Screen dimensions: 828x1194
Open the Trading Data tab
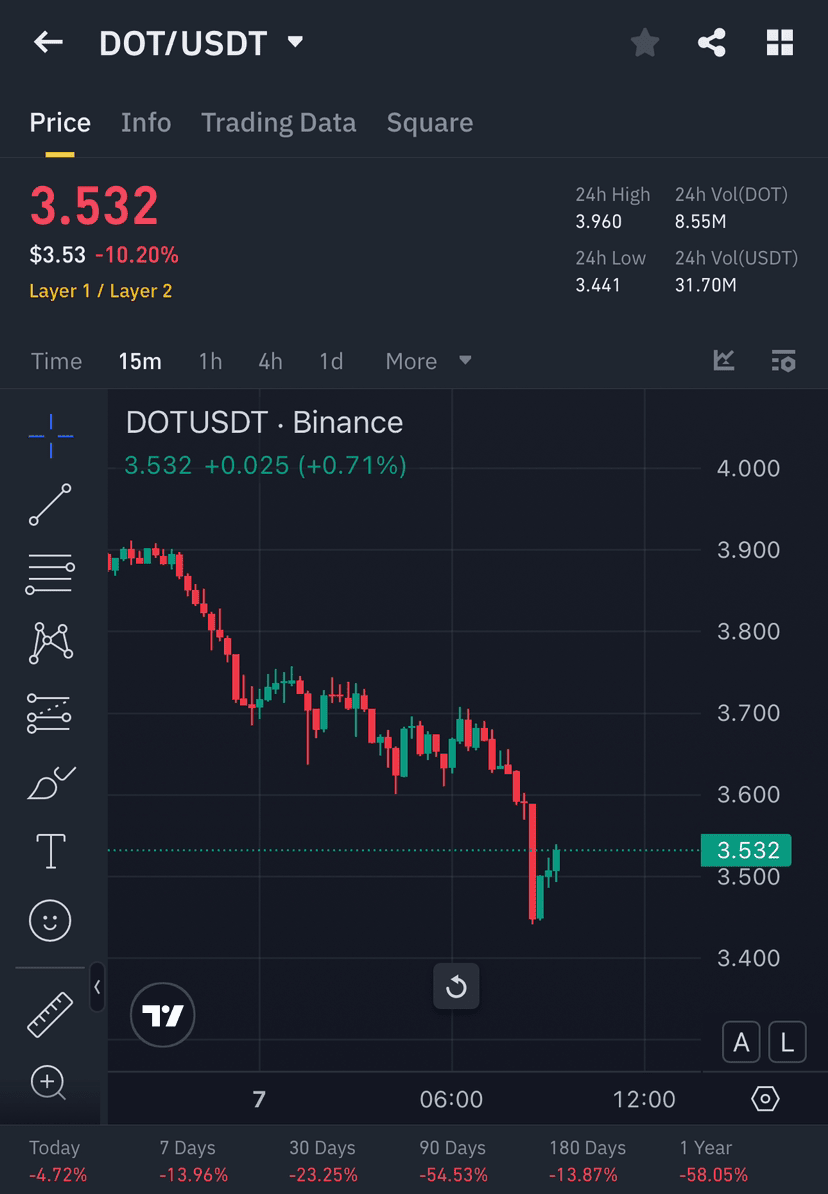pos(278,123)
